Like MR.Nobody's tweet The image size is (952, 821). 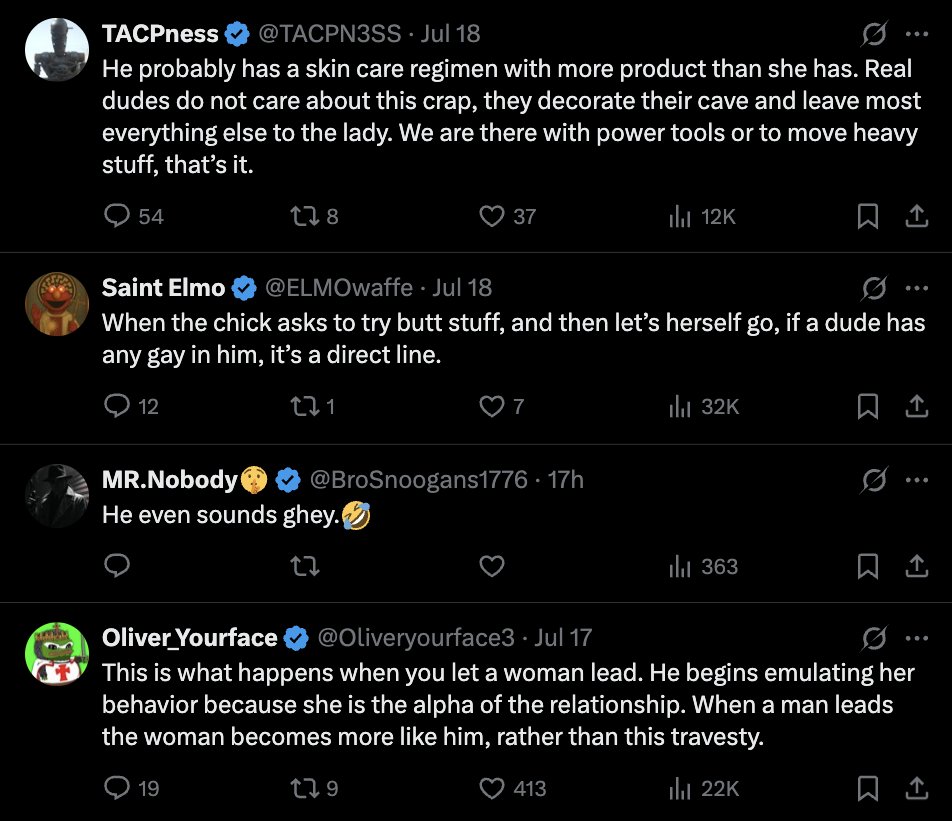(491, 567)
